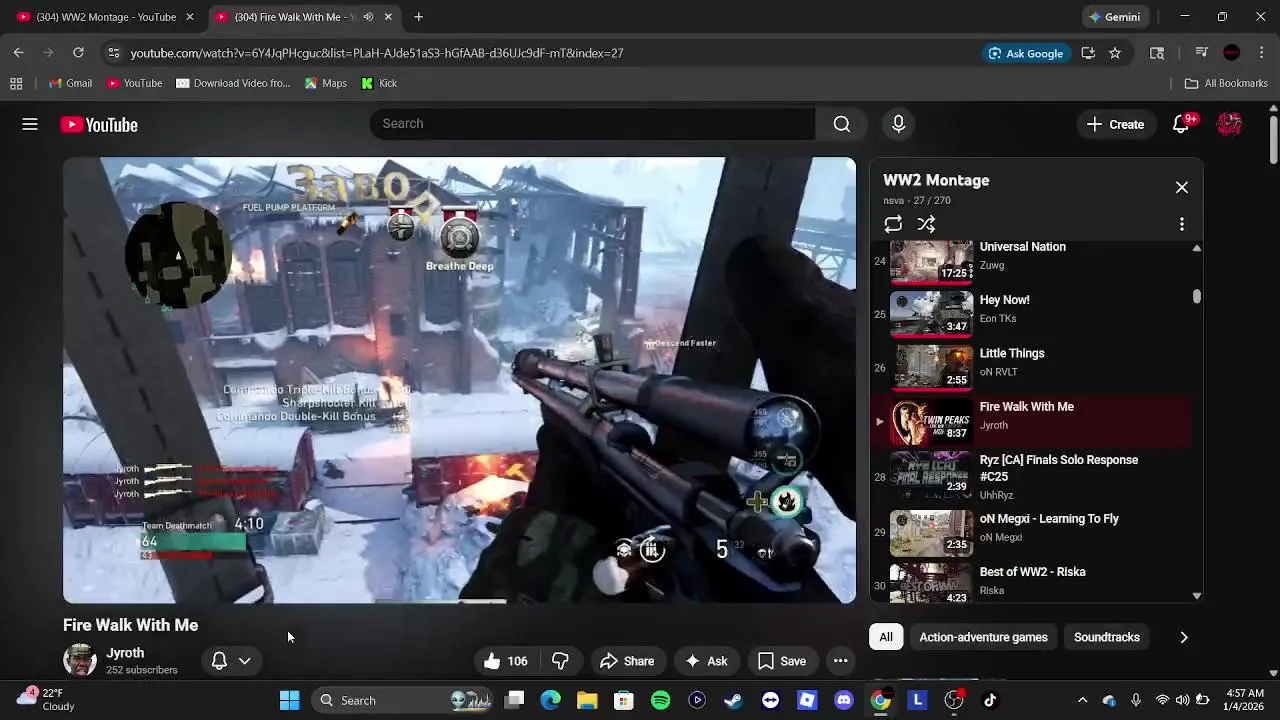This screenshot has height=720, width=1280.
Task: Select the Soundtracks chip
Action: [x=1106, y=637]
